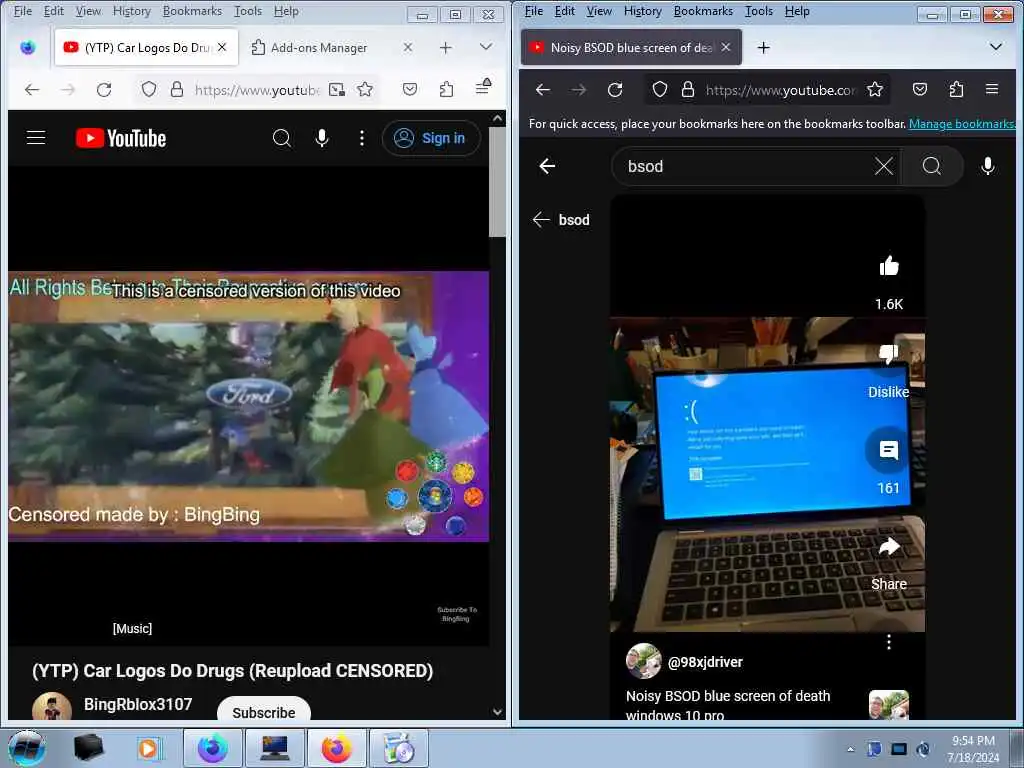
Task: Open YouTube hamburger guide menu in left window
Action: [x=36, y=138]
